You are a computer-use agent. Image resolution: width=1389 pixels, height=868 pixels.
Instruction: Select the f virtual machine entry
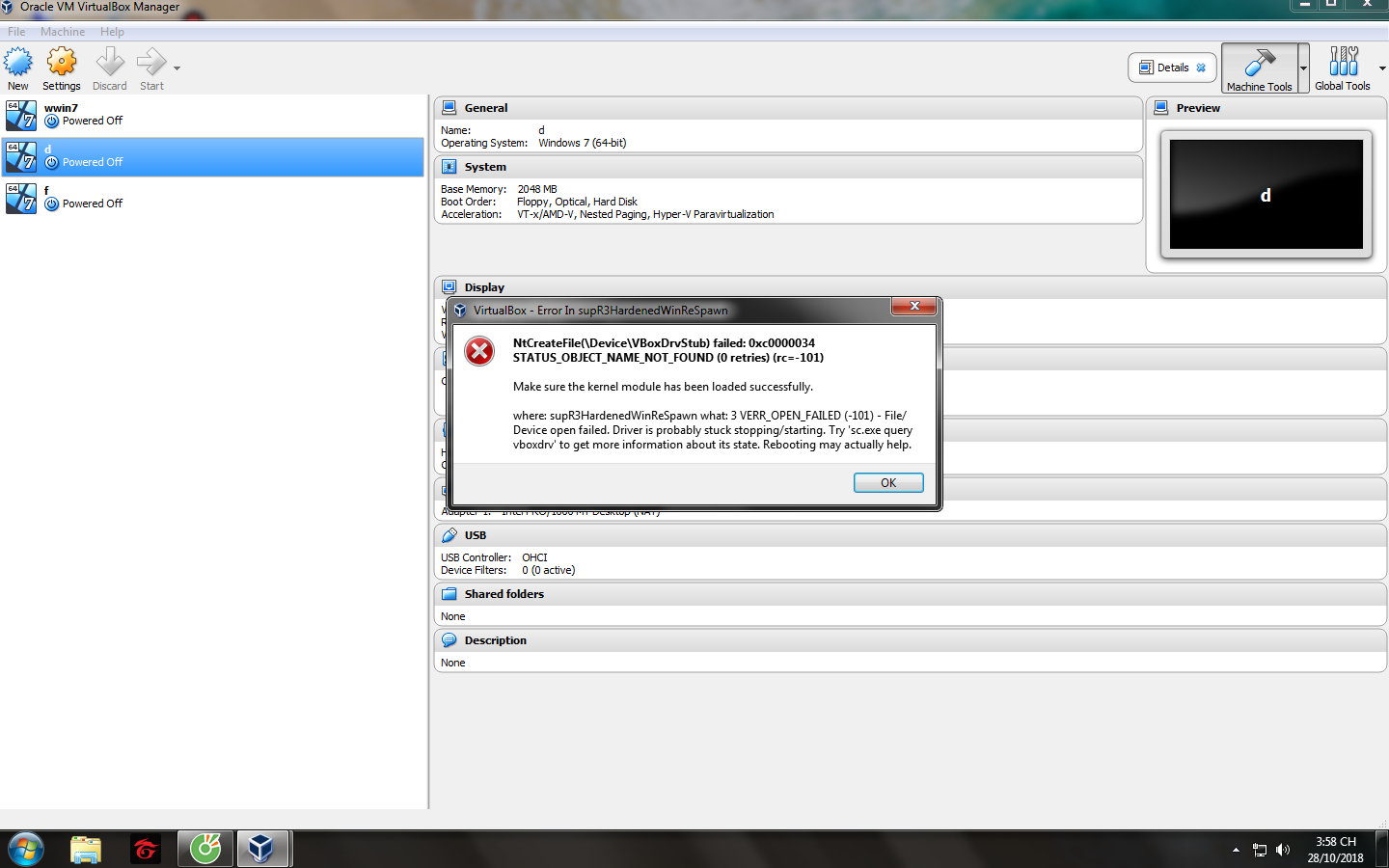212,198
